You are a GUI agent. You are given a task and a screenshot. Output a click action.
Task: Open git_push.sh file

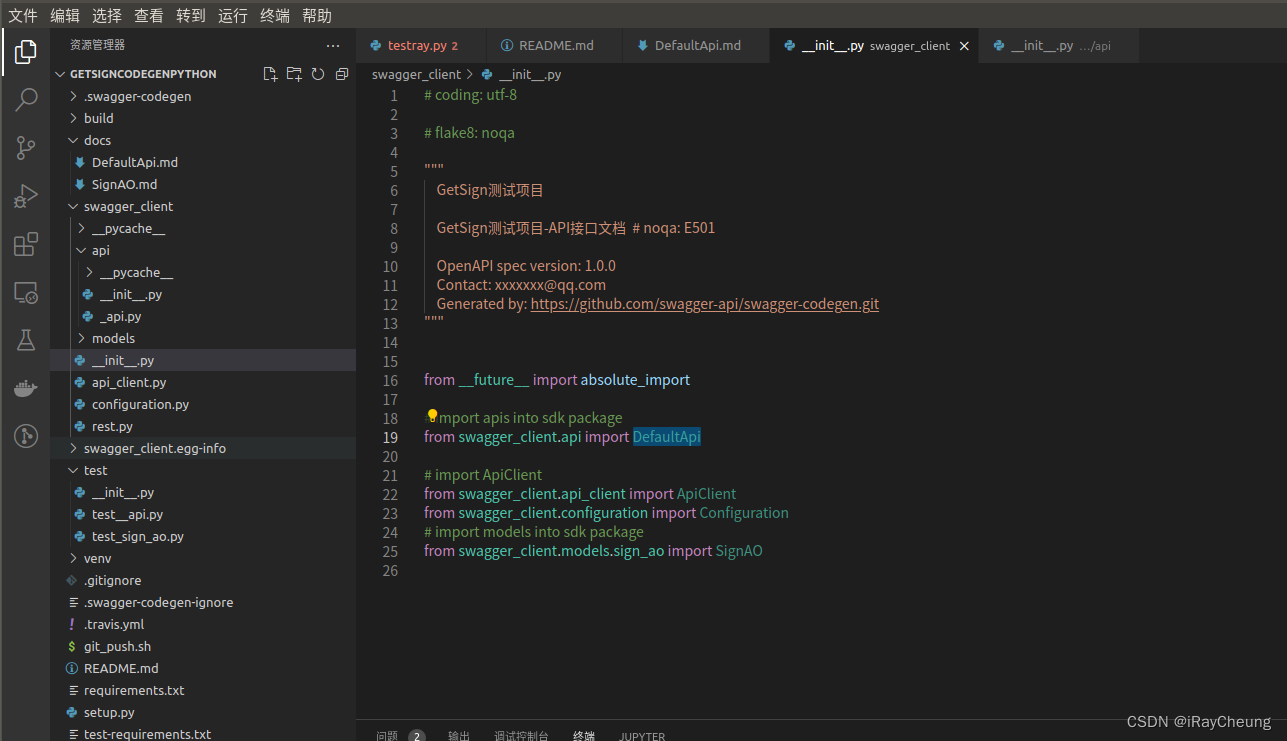click(x=203, y=646)
